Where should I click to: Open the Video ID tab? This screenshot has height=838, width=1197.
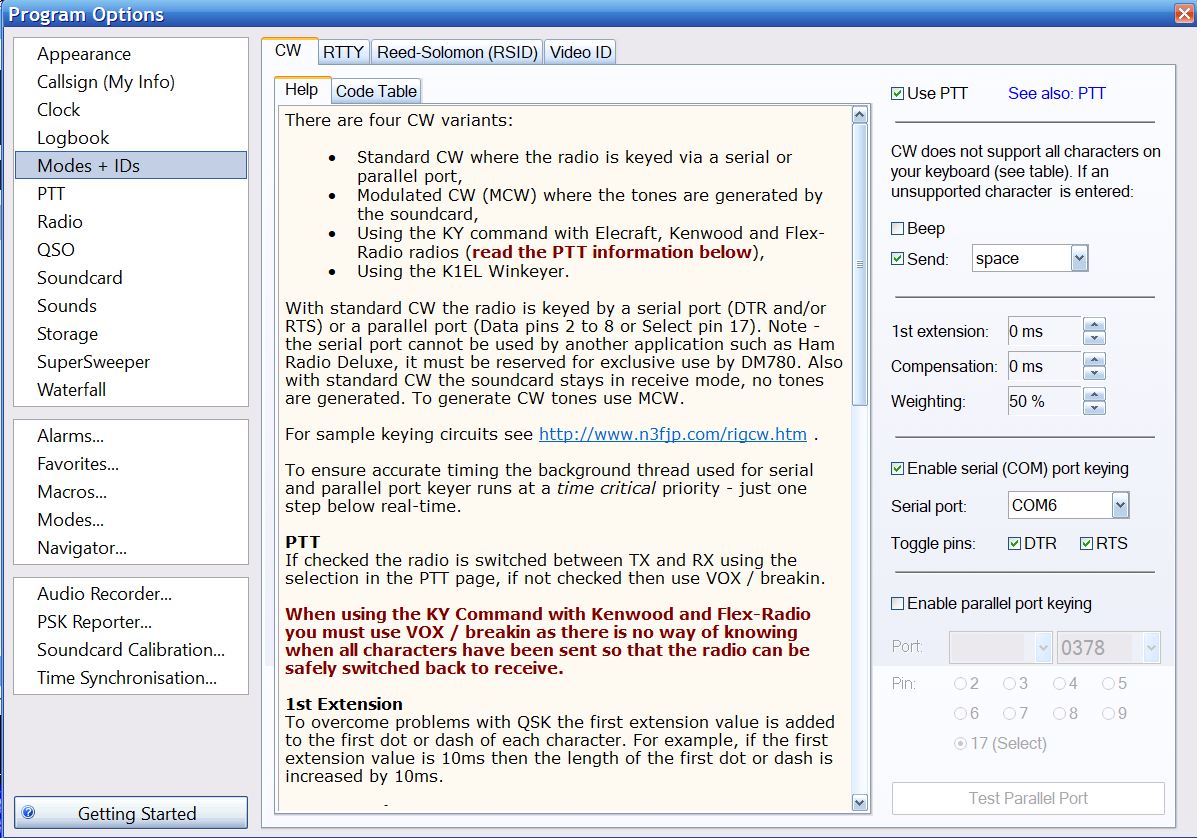click(x=580, y=52)
